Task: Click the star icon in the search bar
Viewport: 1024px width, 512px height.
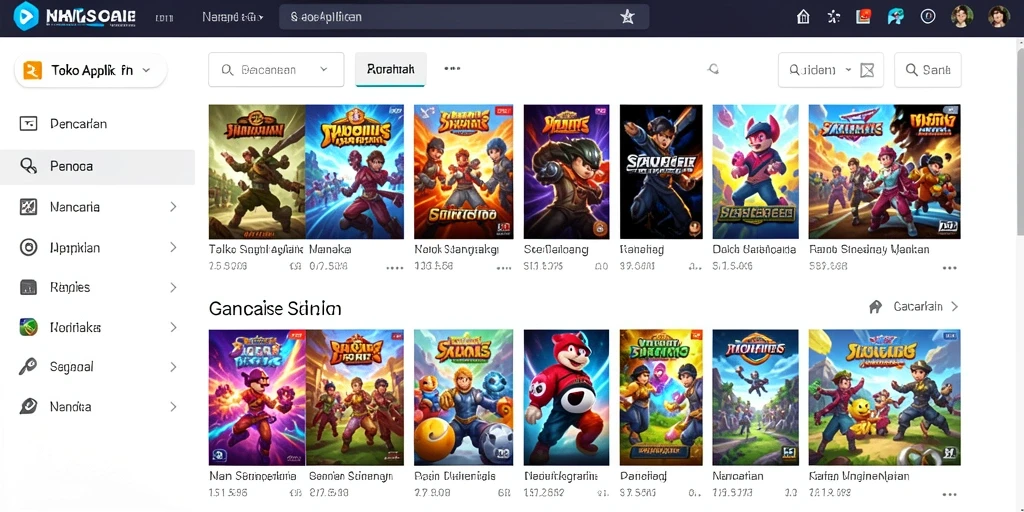Action: tap(627, 18)
